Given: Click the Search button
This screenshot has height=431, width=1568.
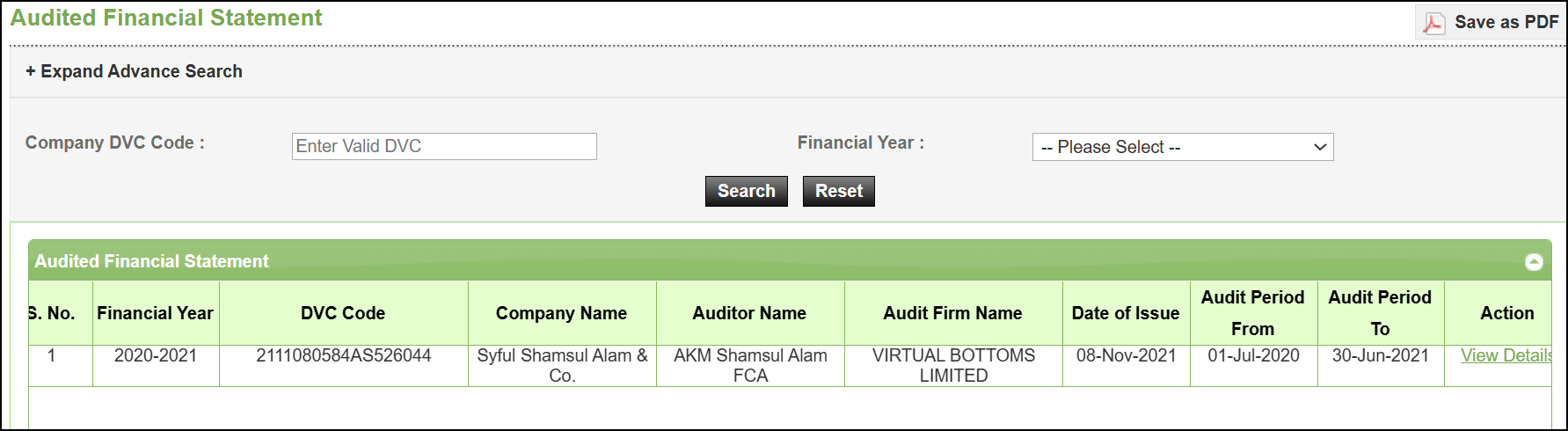Looking at the screenshot, I should (747, 191).
